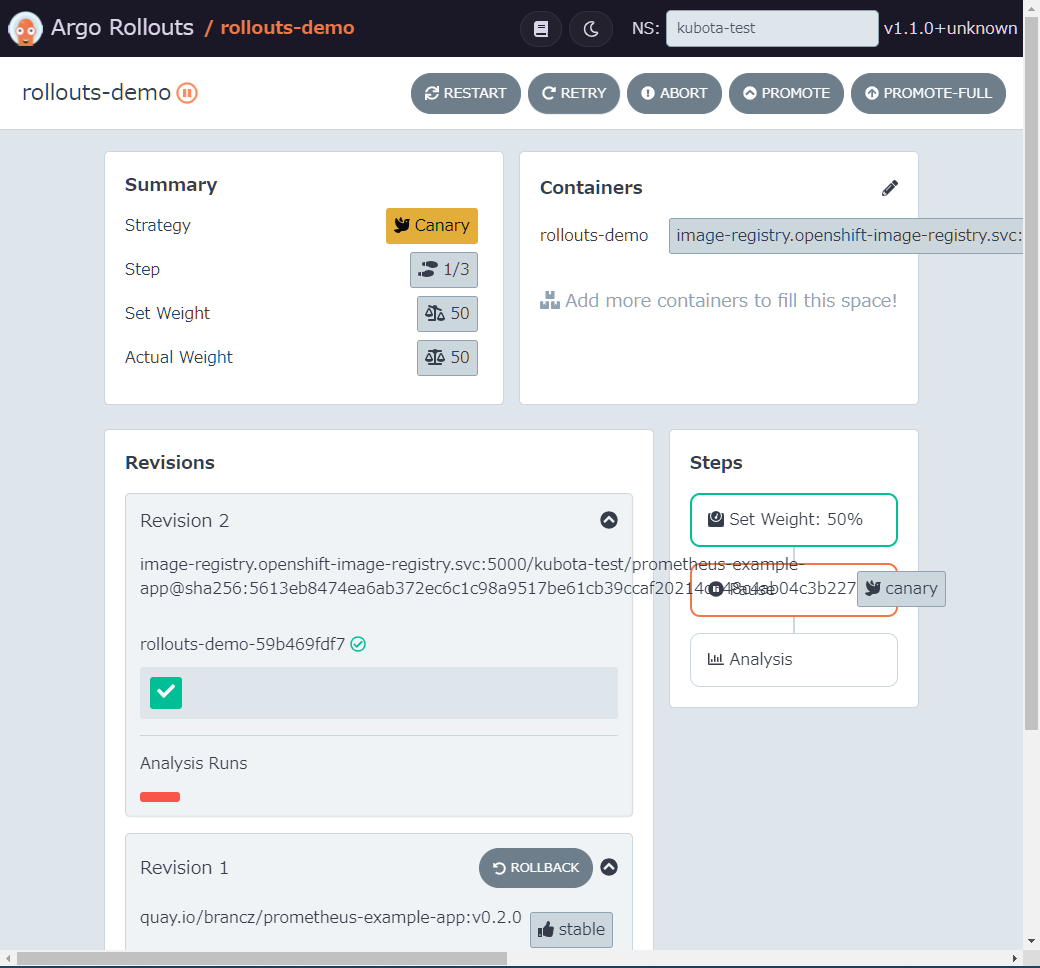The width and height of the screenshot is (1040, 968).
Task: Click the RETRY button
Action: 574,94
